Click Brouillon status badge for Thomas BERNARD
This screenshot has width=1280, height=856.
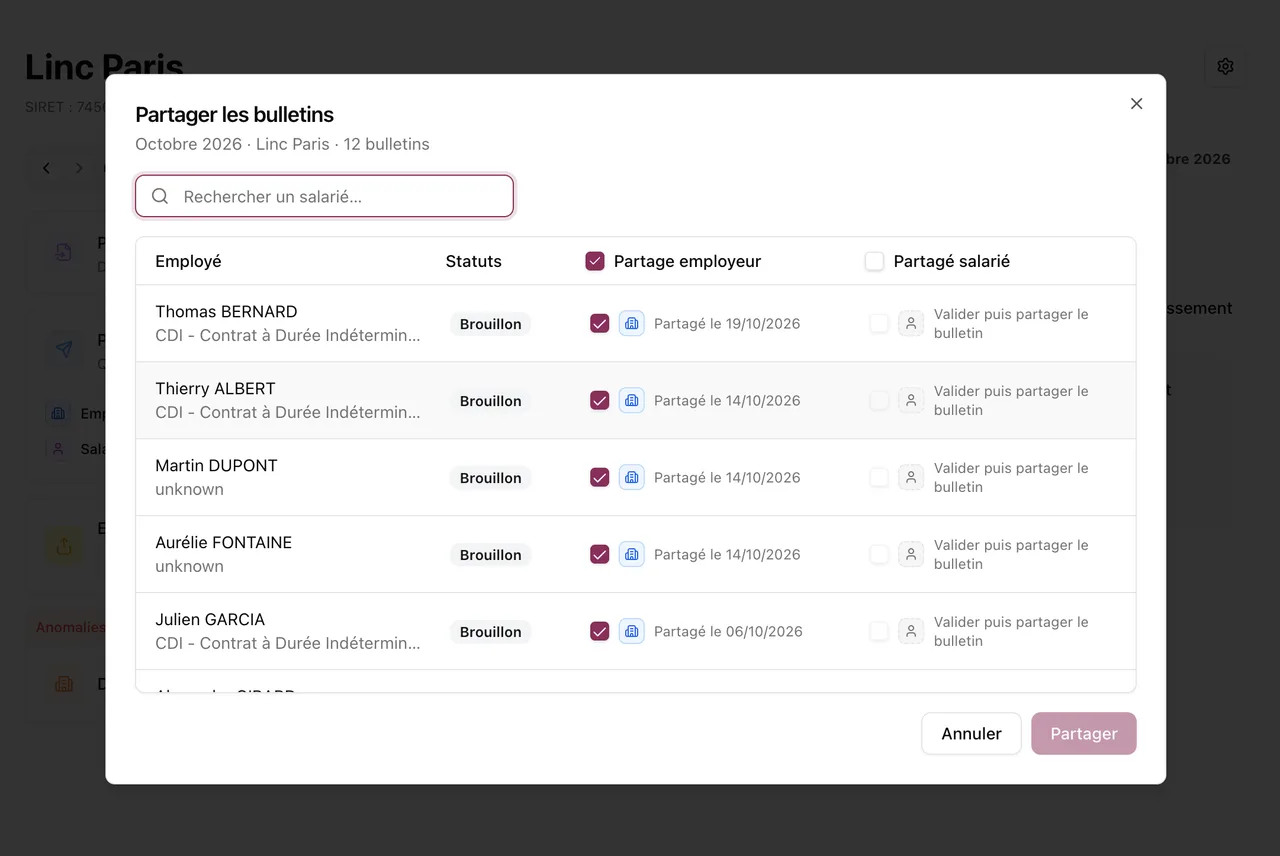[x=491, y=324]
